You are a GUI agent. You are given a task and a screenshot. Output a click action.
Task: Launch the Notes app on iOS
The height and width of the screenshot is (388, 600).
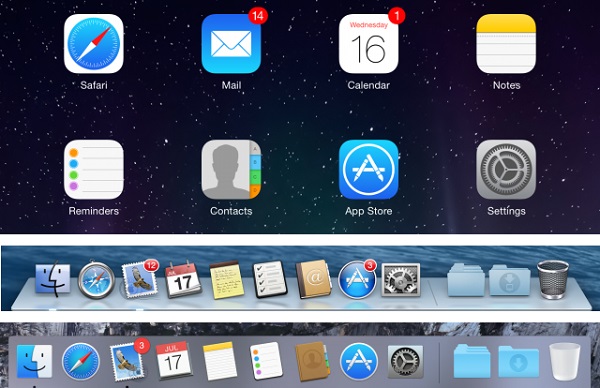(506, 44)
